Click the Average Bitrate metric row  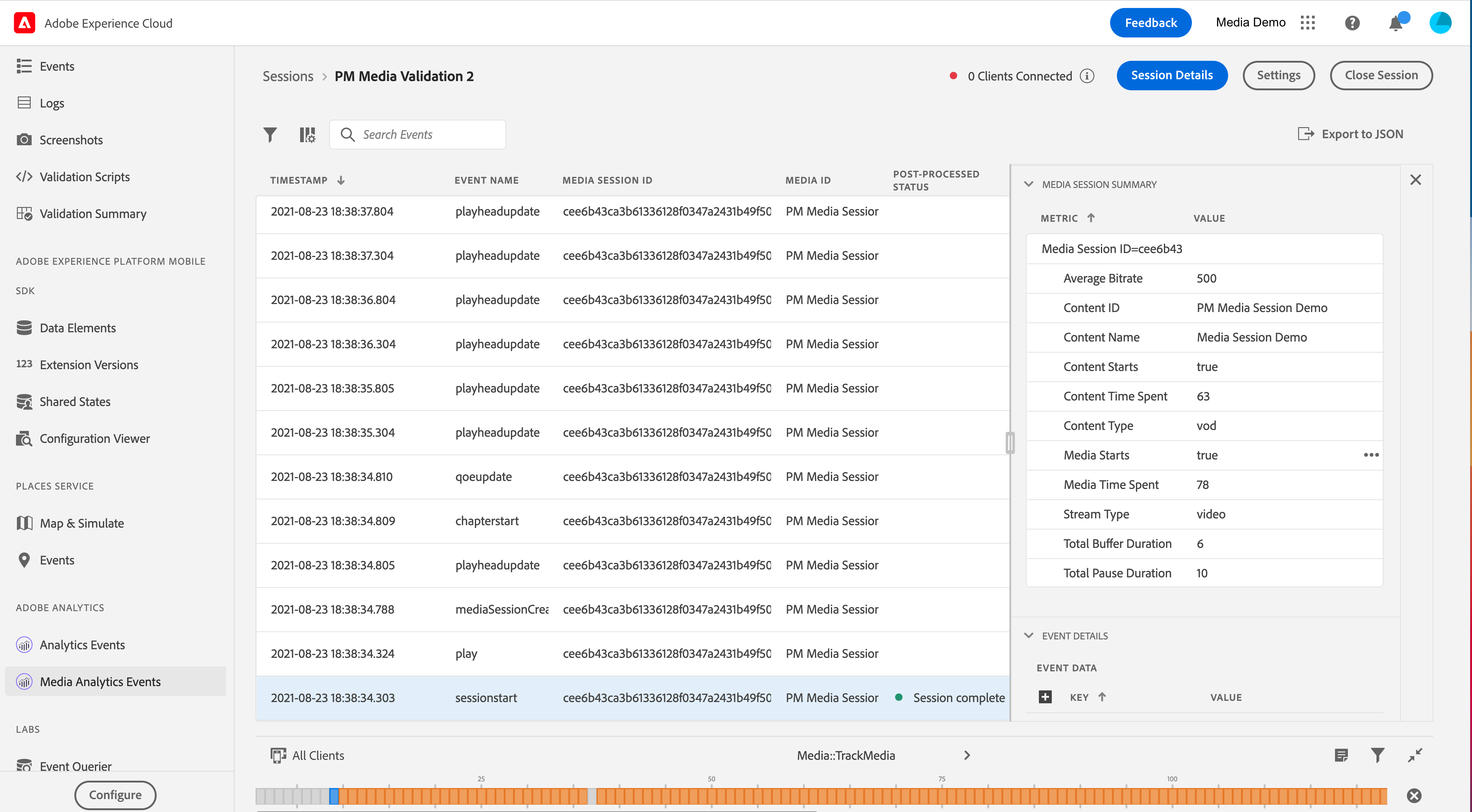click(1204, 278)
